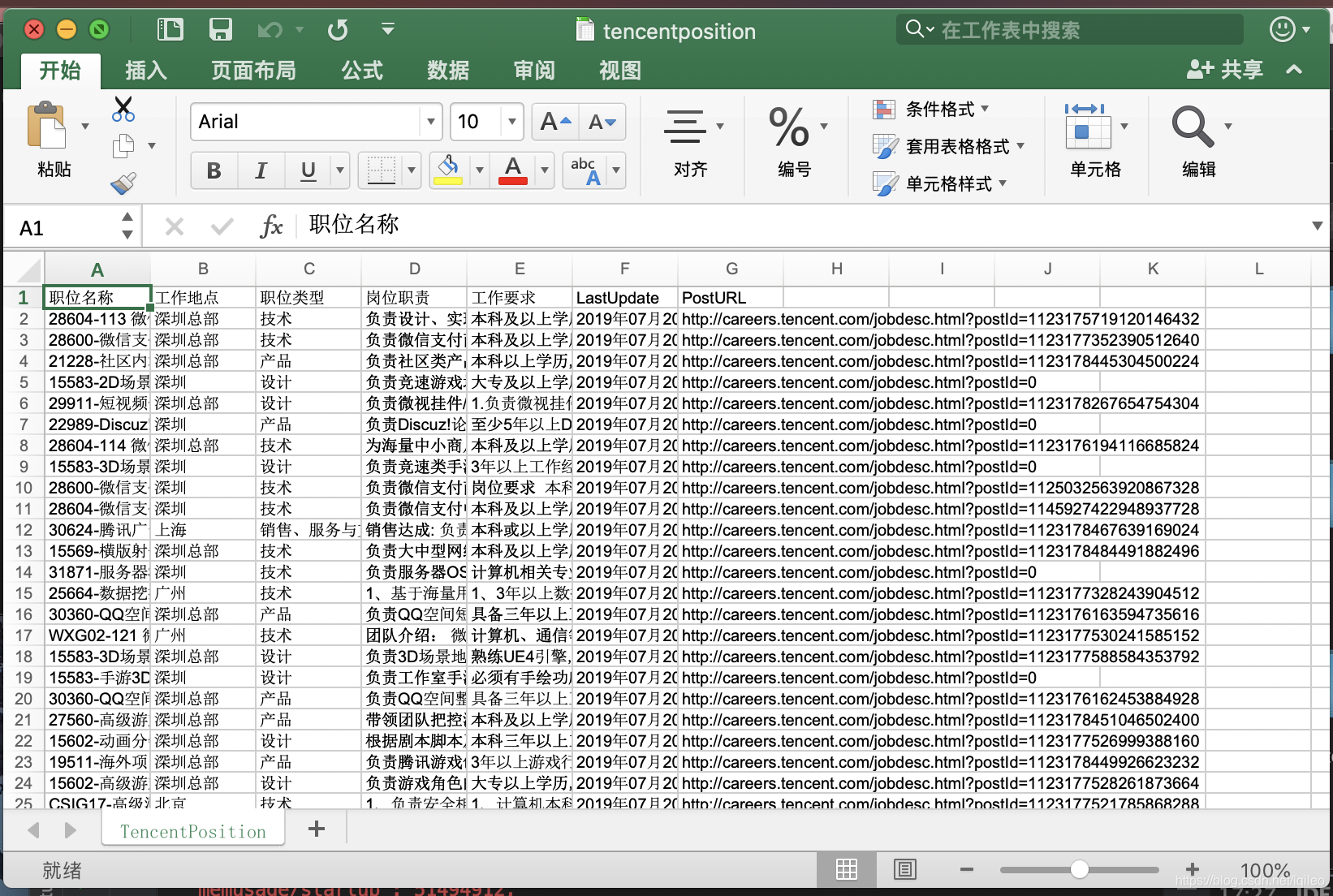Image resolution: width=1333 pixels, height=896 pixels.
Task: Click the cell borders icon
Action: pyautogui.click(x=381, y=170)
